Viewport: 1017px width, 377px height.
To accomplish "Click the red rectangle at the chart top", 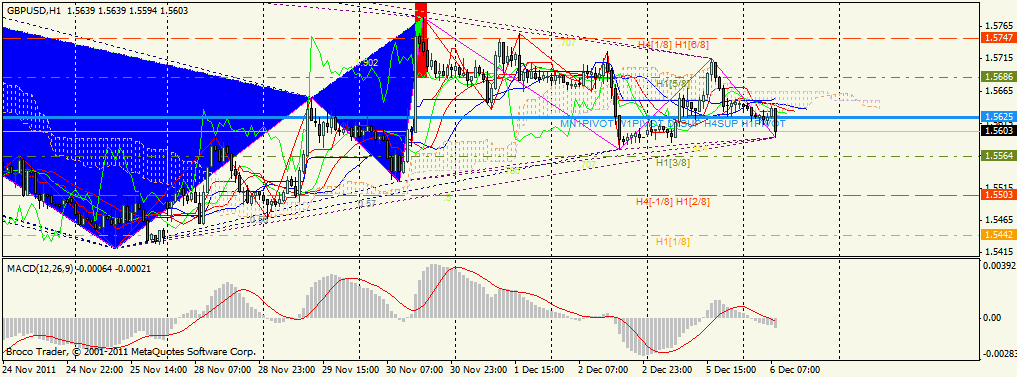I will click(x=421, y=39).
